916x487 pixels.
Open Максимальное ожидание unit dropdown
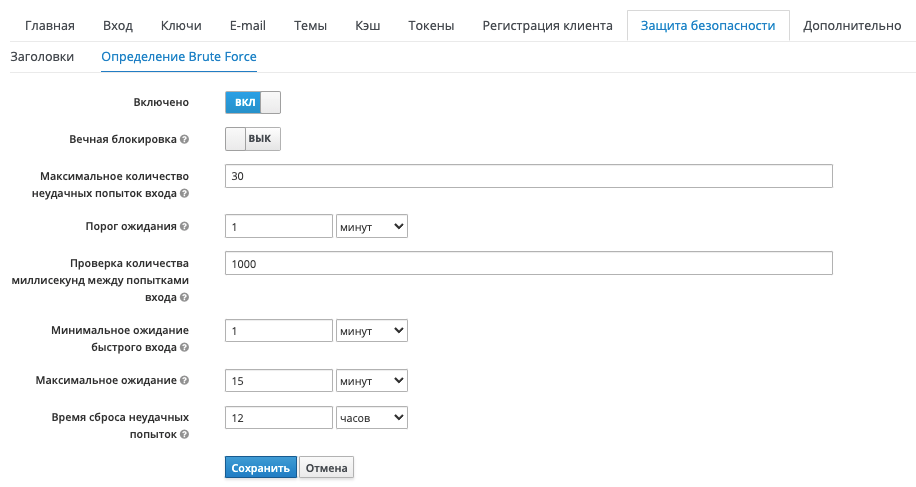click(372, 381)
